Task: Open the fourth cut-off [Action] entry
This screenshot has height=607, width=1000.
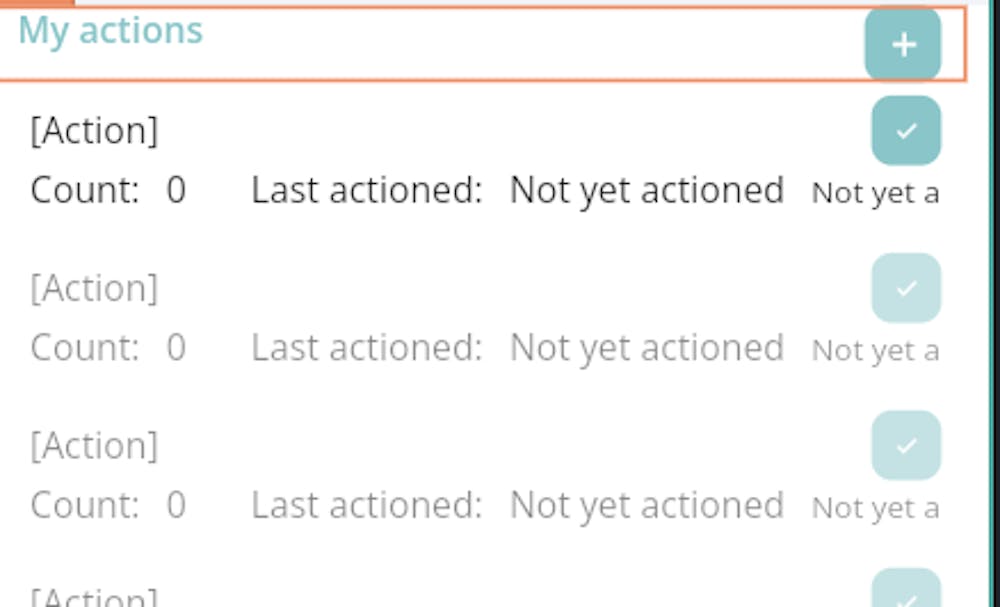Action: [94, 596]
